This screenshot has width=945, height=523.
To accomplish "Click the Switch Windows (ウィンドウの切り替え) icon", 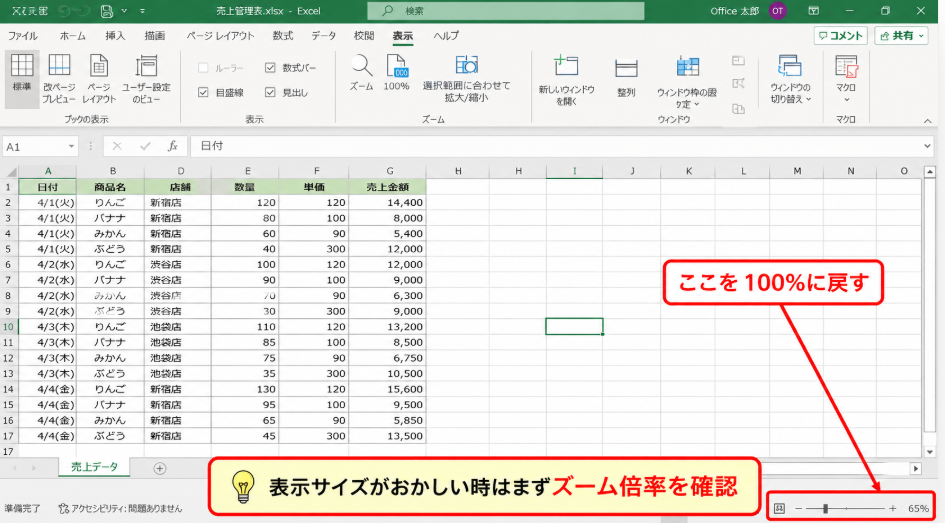I will coord(790,66).
